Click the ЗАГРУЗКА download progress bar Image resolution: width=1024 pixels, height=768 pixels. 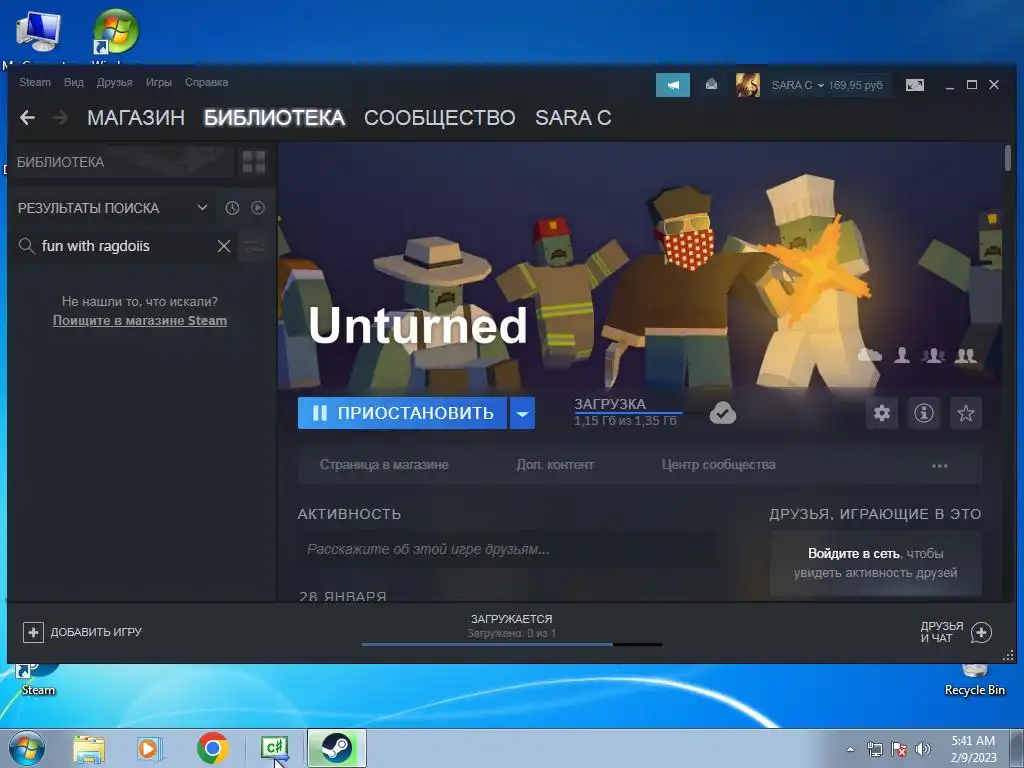[628, 413]
